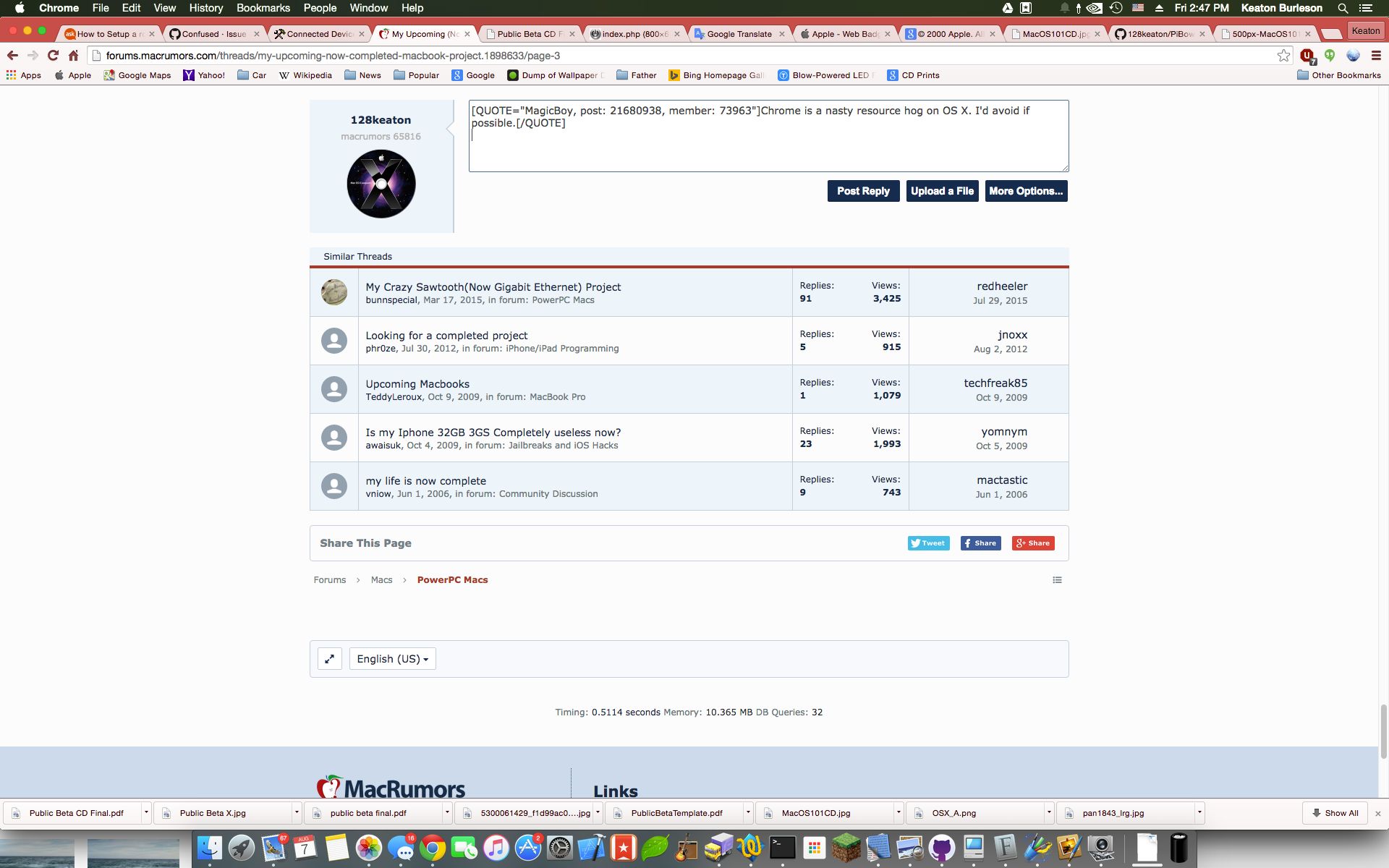1389x868 pixels.
Task: Open Launchpad rocket in the Dock
Action: coord(242,848)
